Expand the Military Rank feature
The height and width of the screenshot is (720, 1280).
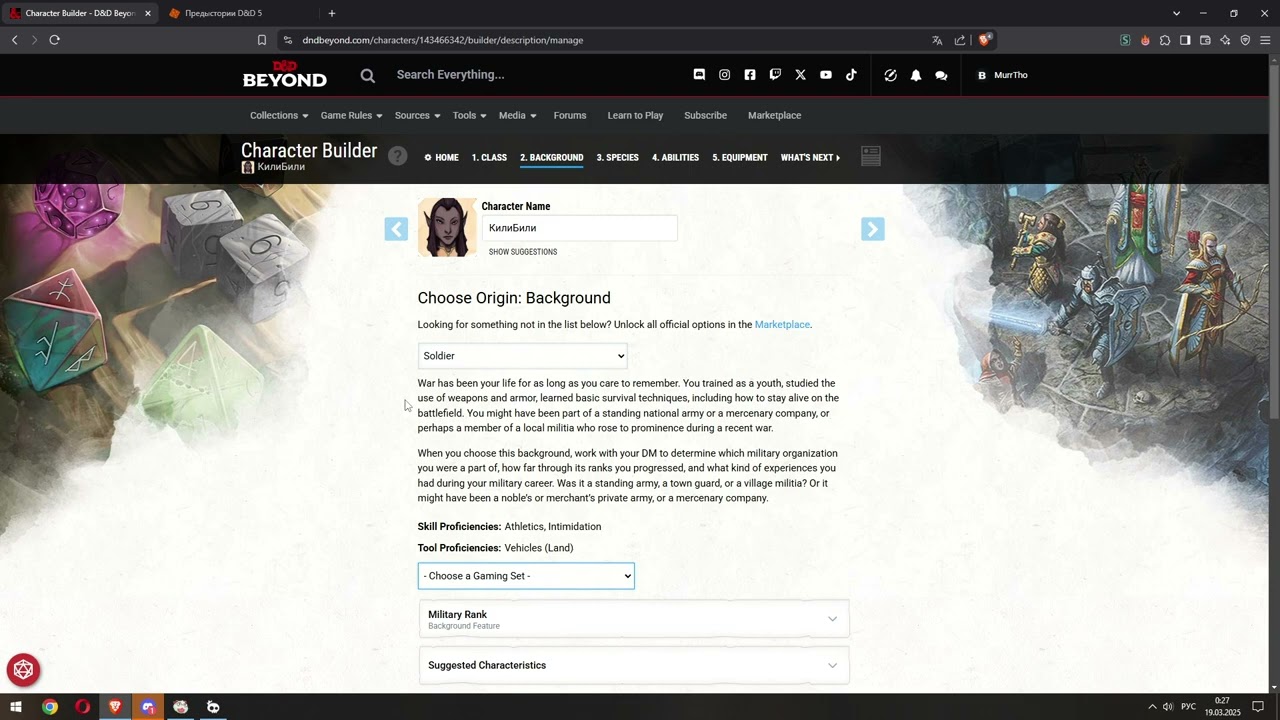[634, 619]
